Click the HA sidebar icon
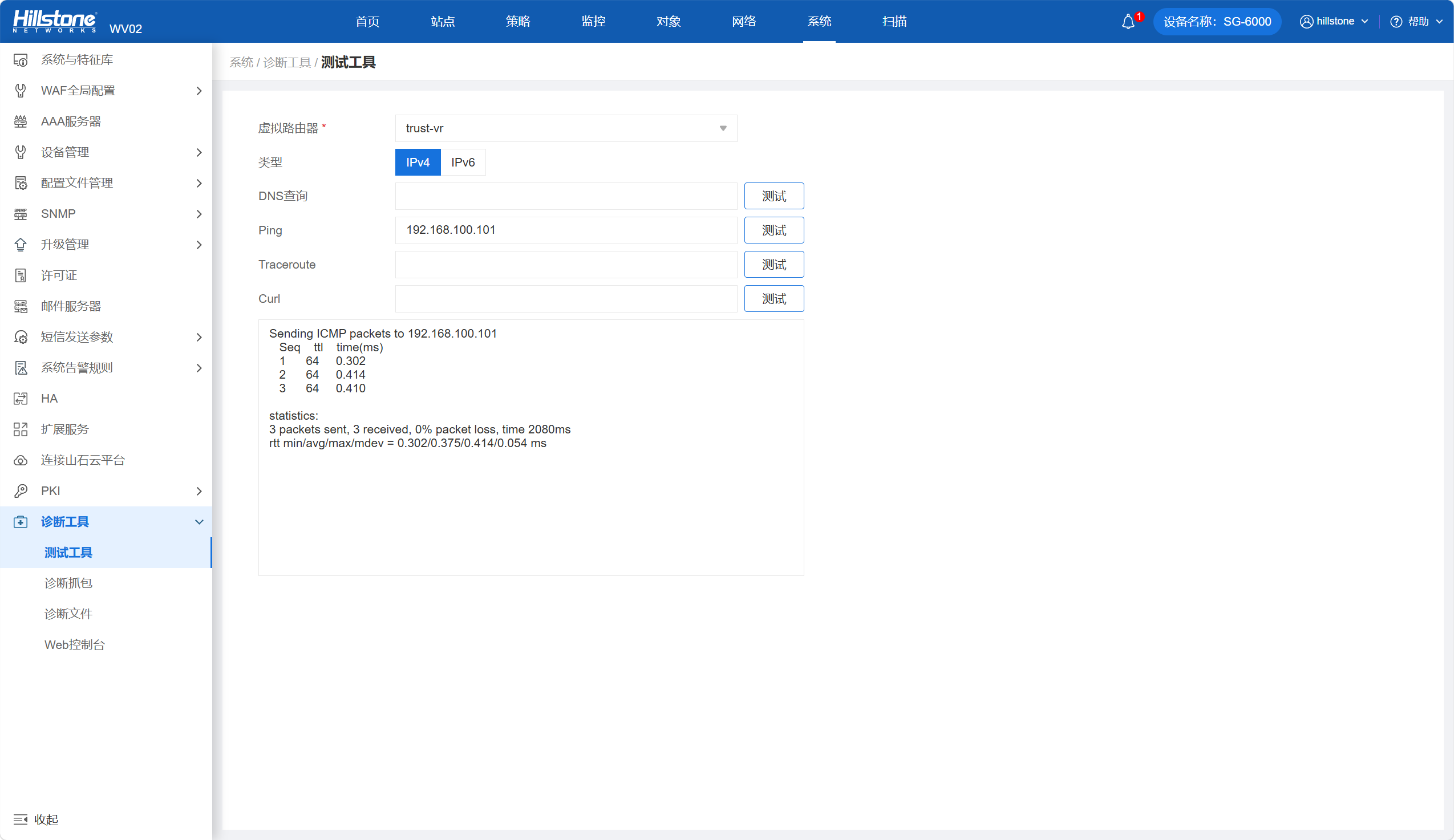The width and height of the screenshot is (1454, 840). click(x=21, y=399)
